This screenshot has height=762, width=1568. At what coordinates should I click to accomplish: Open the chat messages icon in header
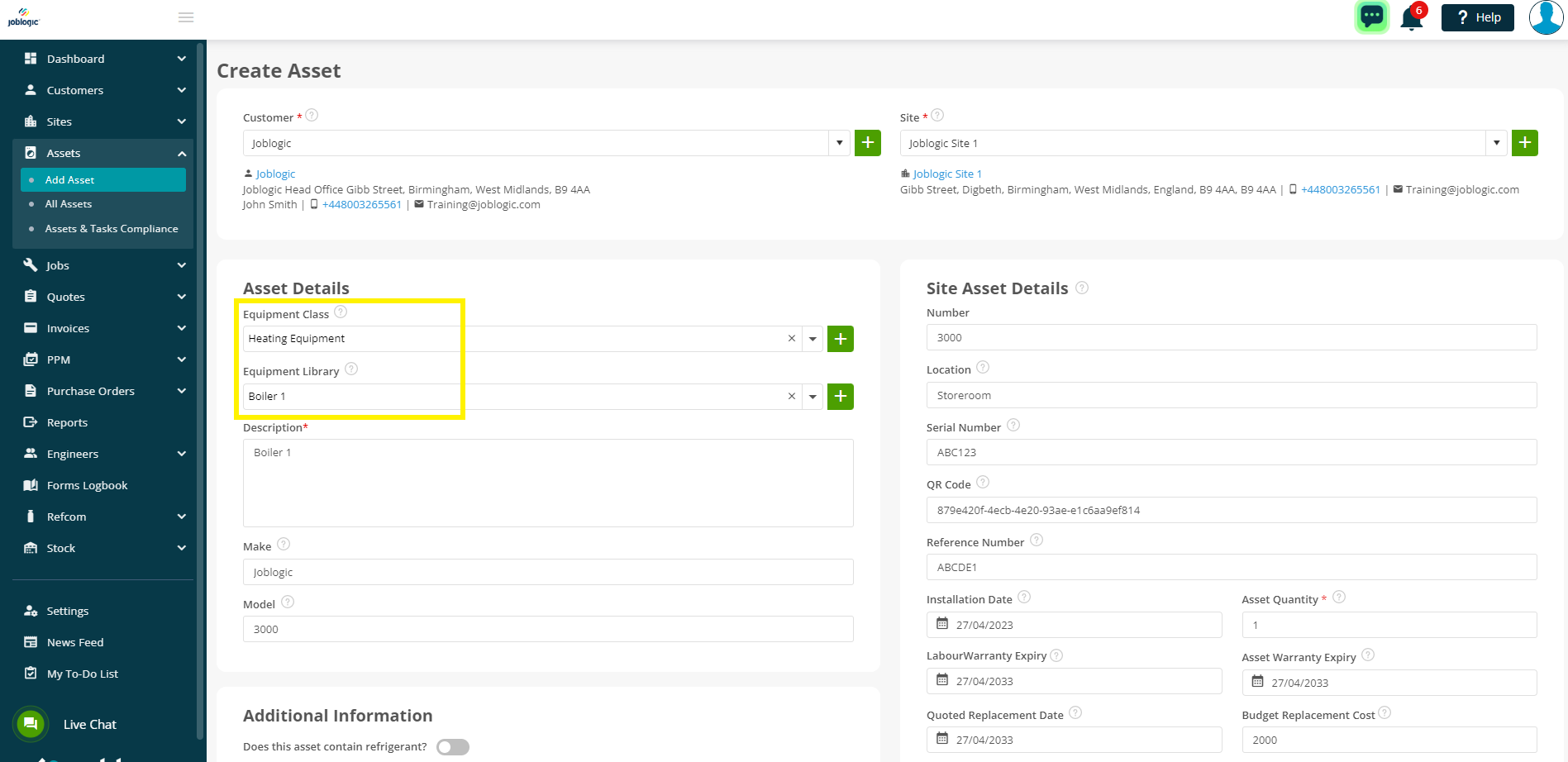pos(1372,17)
